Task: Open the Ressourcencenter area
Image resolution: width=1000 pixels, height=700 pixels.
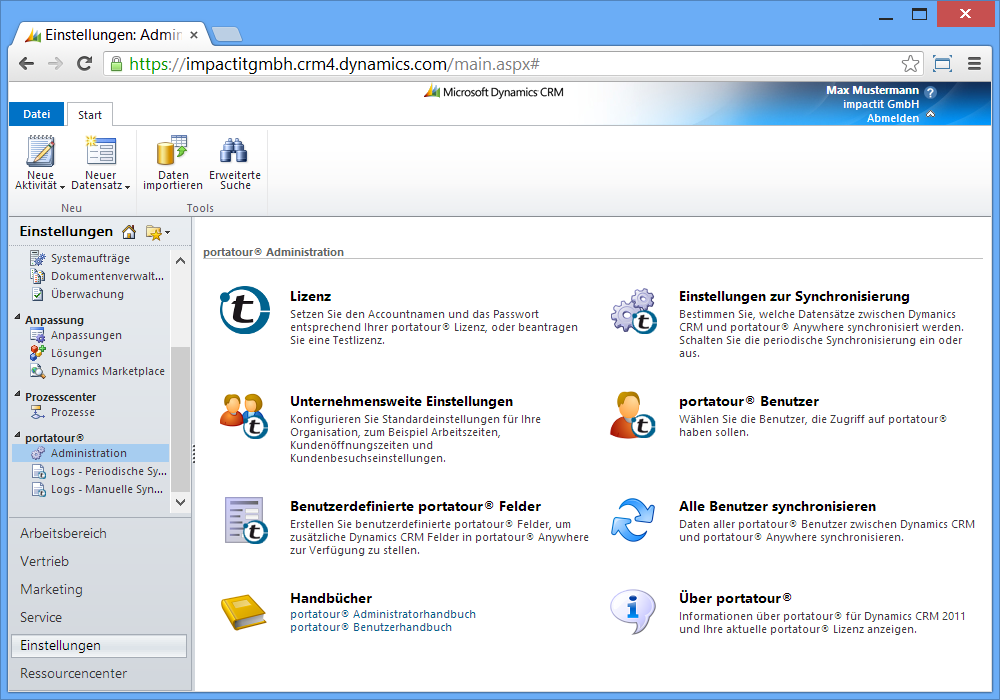Action: (73, 674)
